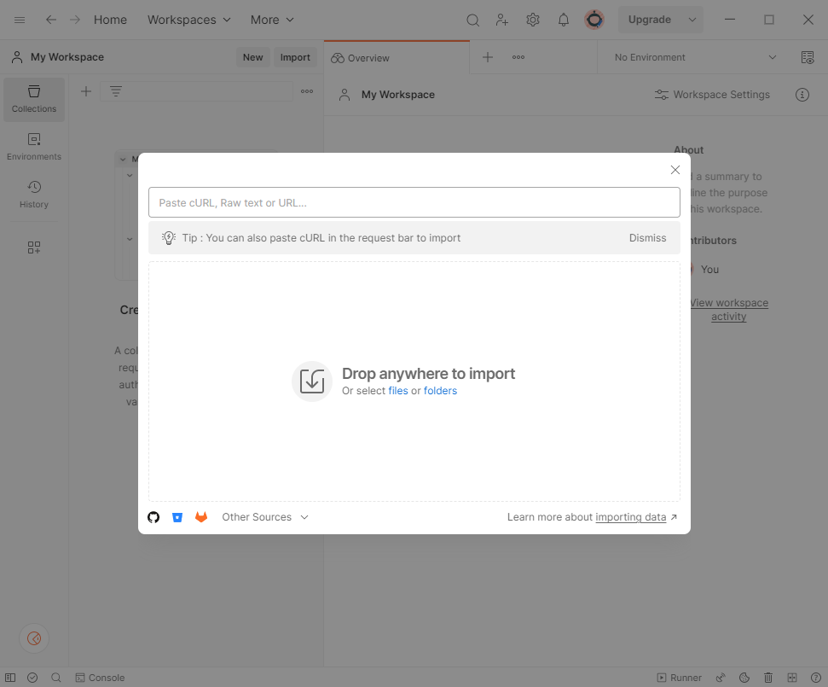Expand the More dropdown
This screenshot has height=687, width=828.
coord(272,20)
